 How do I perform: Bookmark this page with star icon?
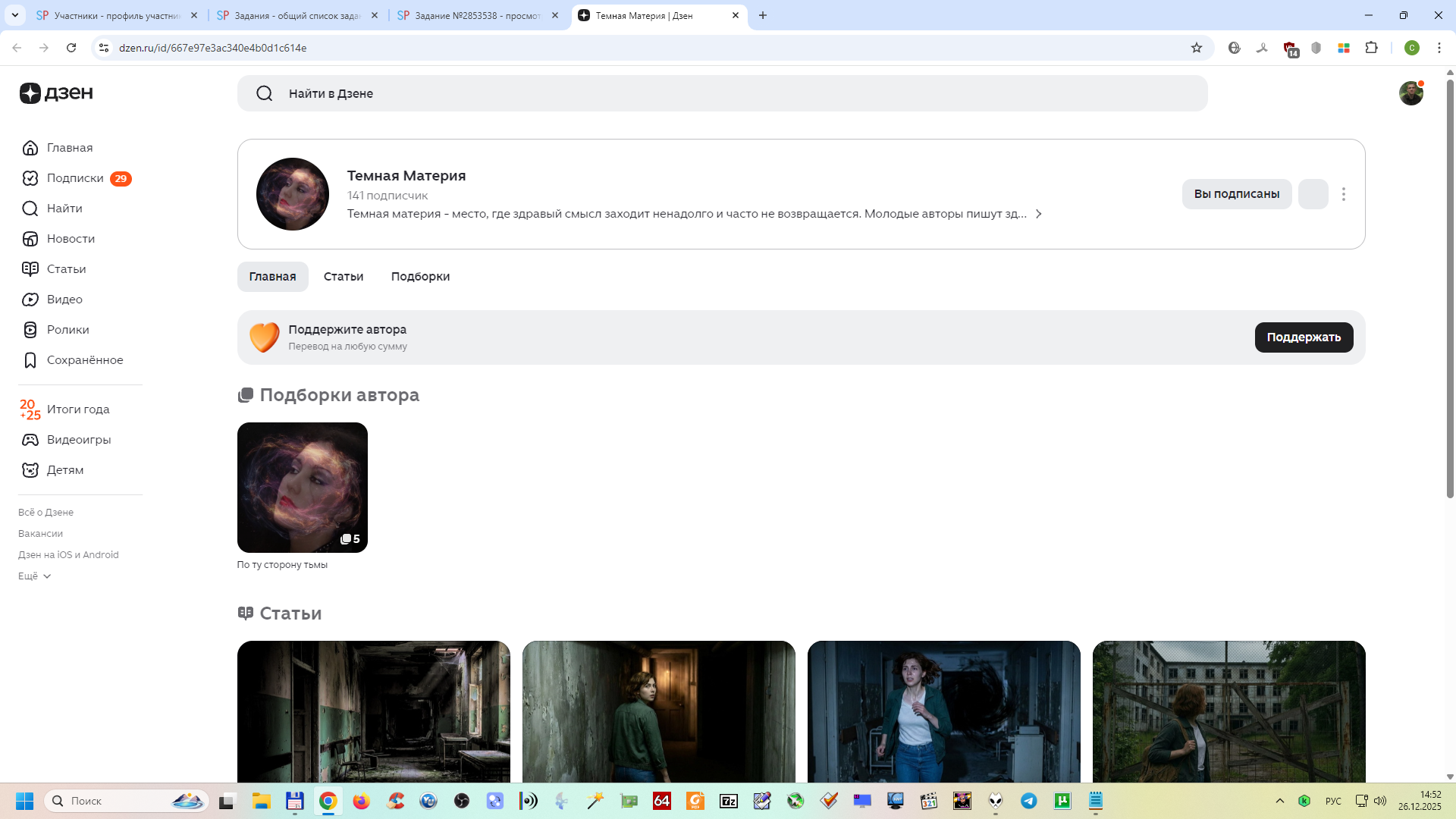coord(1197,48)
